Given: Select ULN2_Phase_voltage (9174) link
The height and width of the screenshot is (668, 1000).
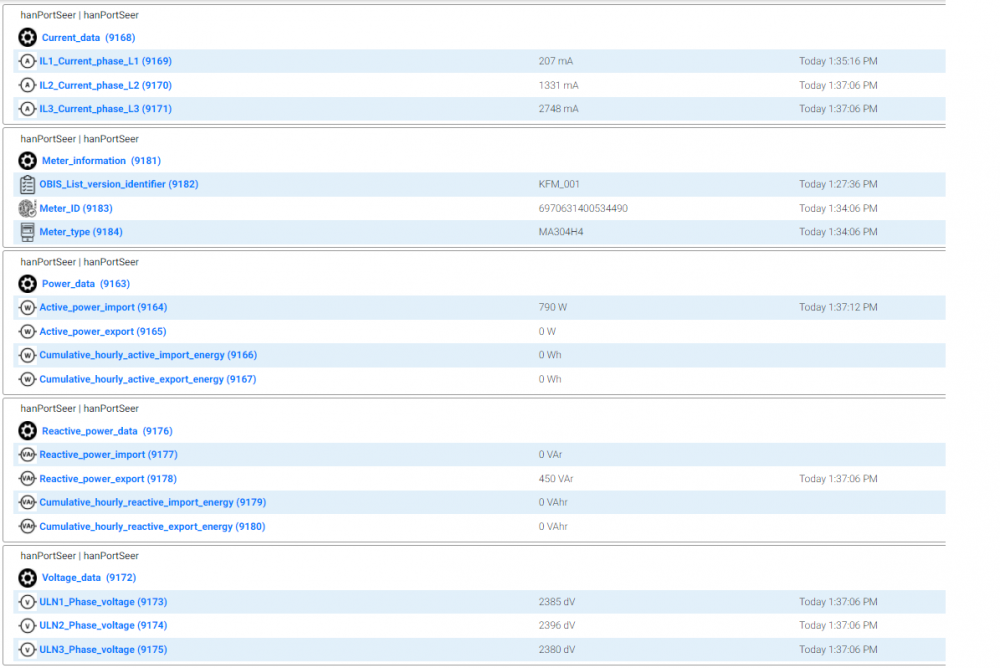Looking at the screenshot, I should coord(103,626).
